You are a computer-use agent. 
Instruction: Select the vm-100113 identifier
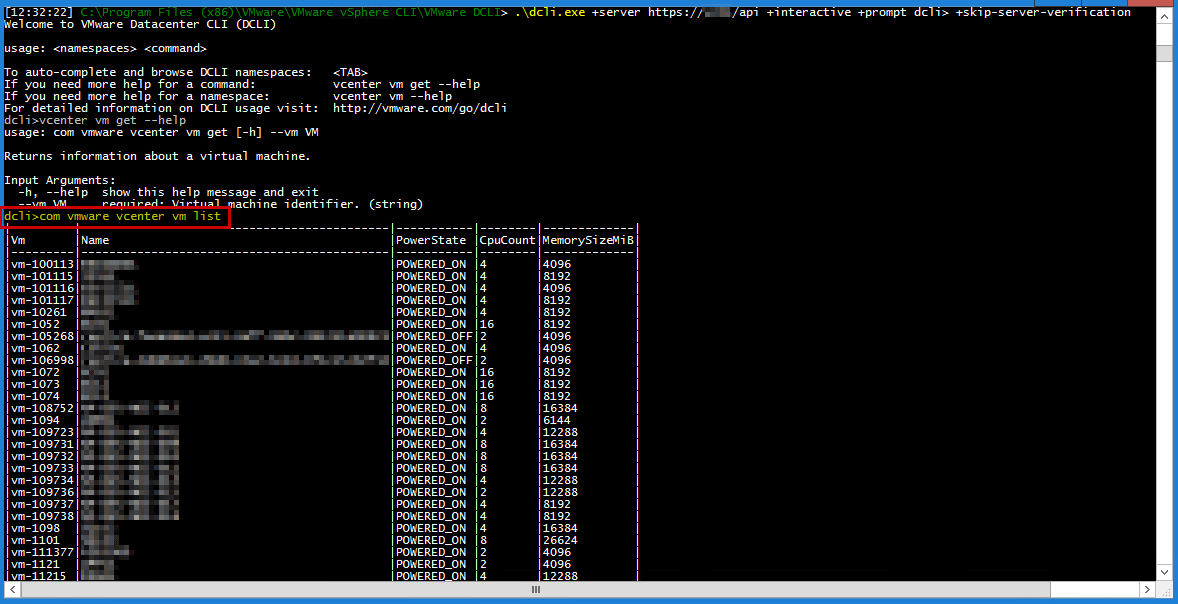[42, 264]
